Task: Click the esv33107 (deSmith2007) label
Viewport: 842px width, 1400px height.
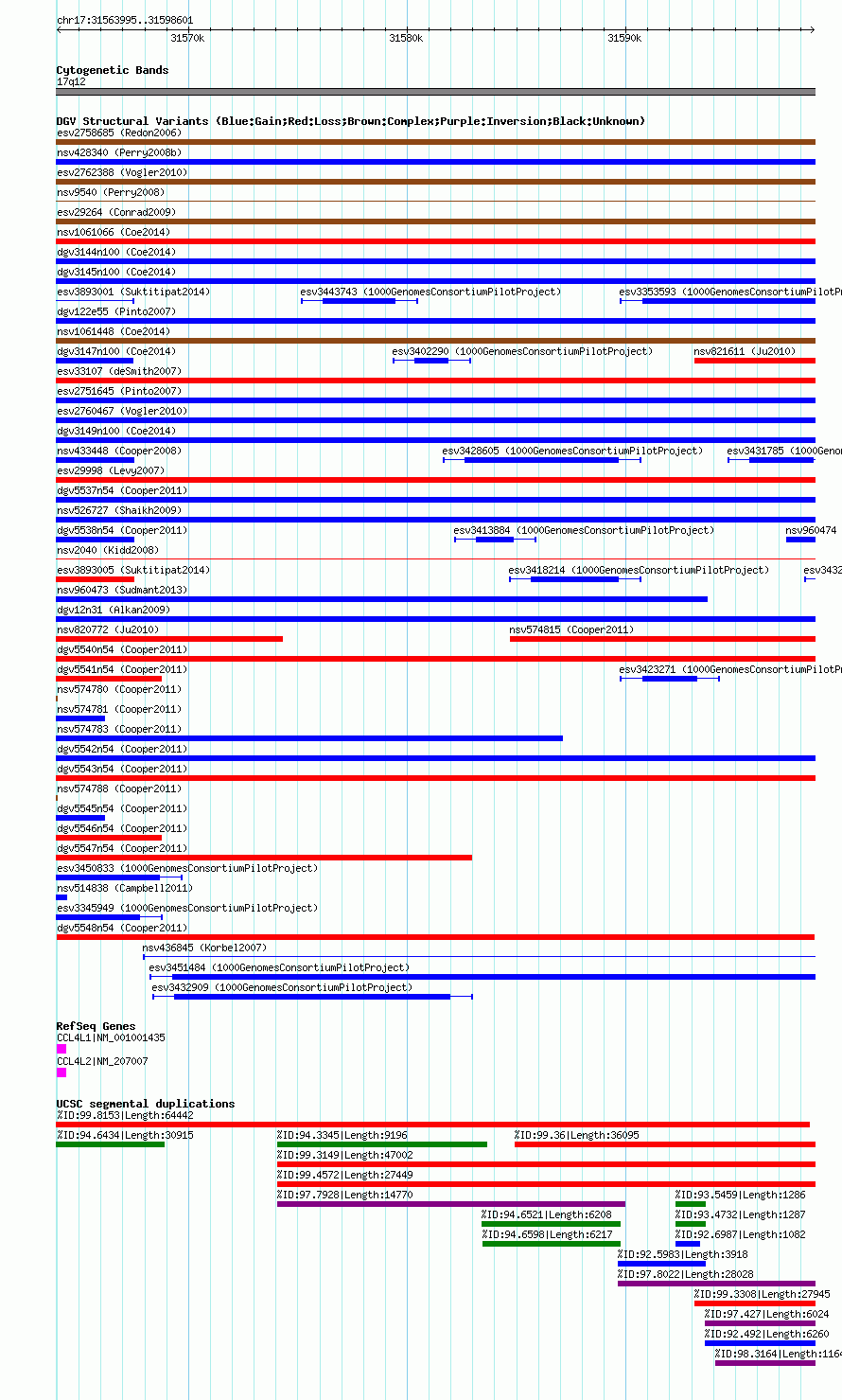Action: coord(119,371)
